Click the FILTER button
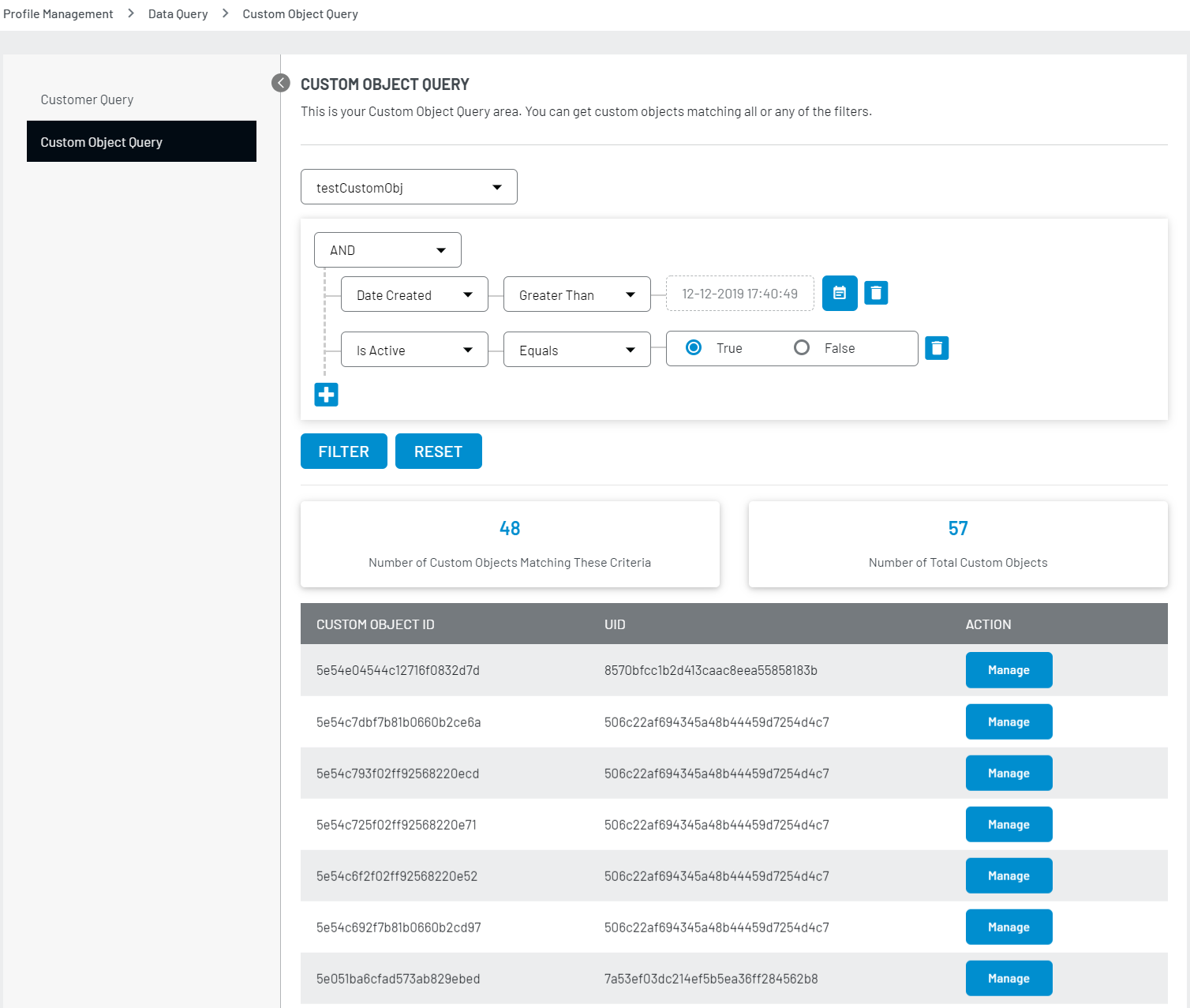1190x1008 pixels. 343,452
